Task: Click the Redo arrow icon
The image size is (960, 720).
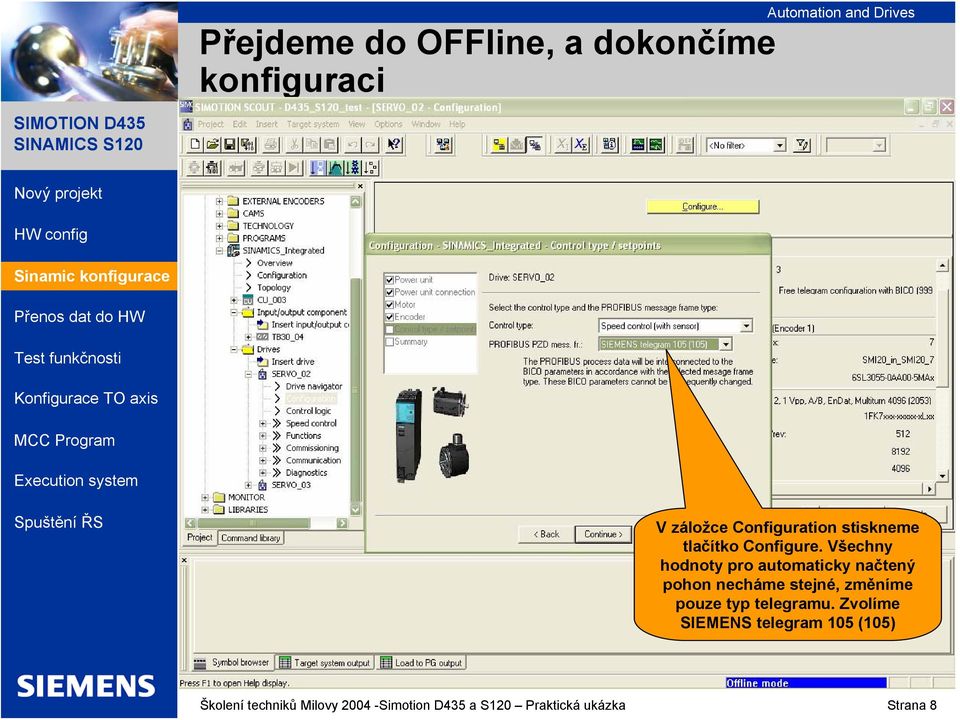Action: [370, 145]
